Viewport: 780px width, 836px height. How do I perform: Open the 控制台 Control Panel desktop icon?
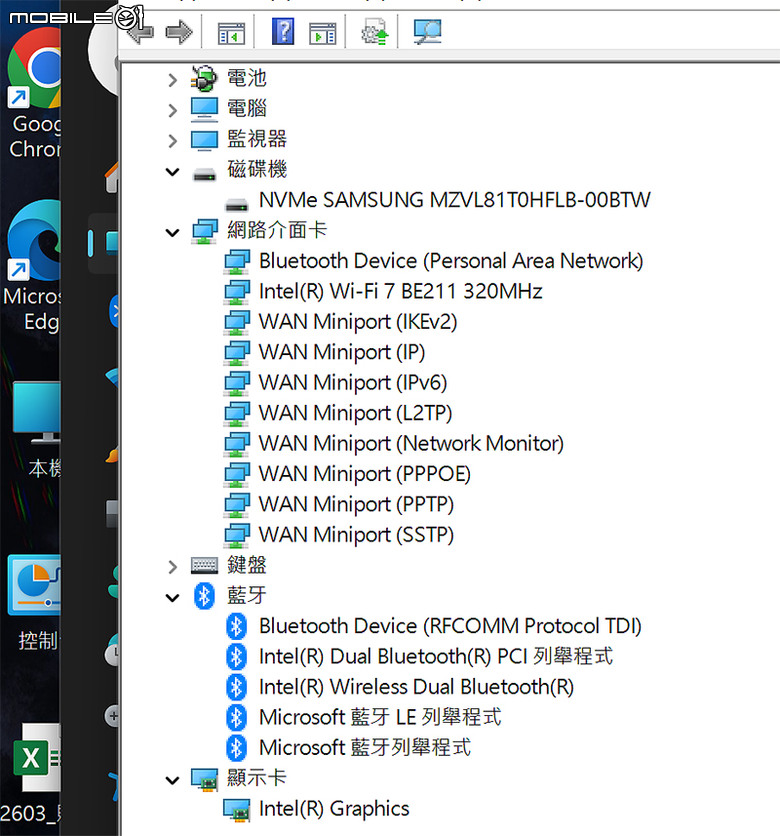35,602
